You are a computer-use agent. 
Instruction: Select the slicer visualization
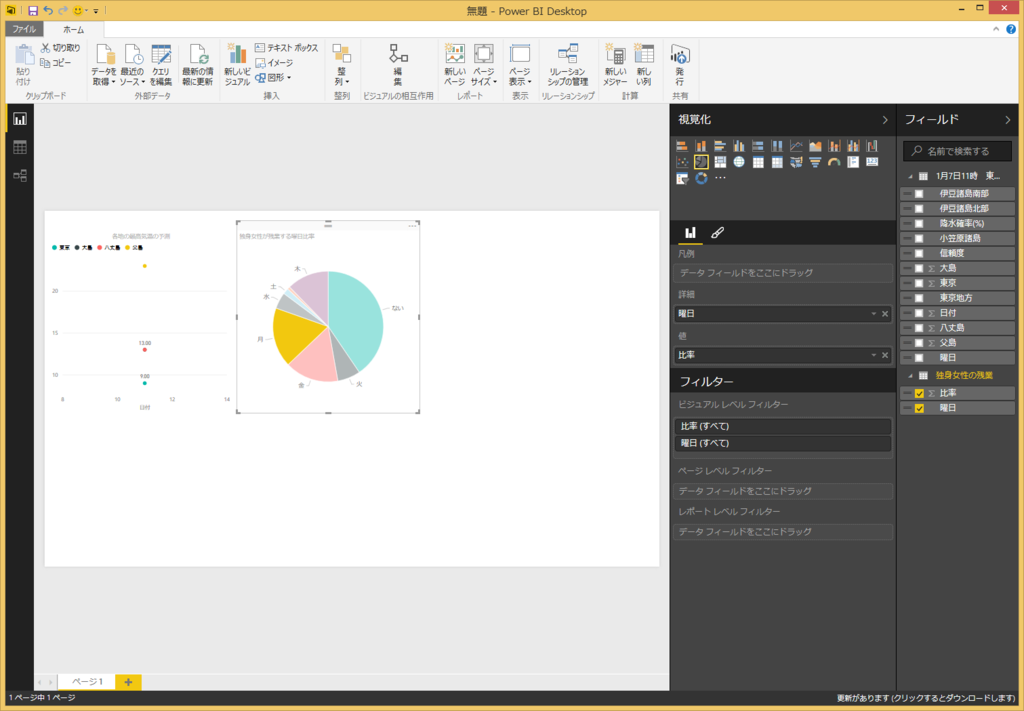682,178
